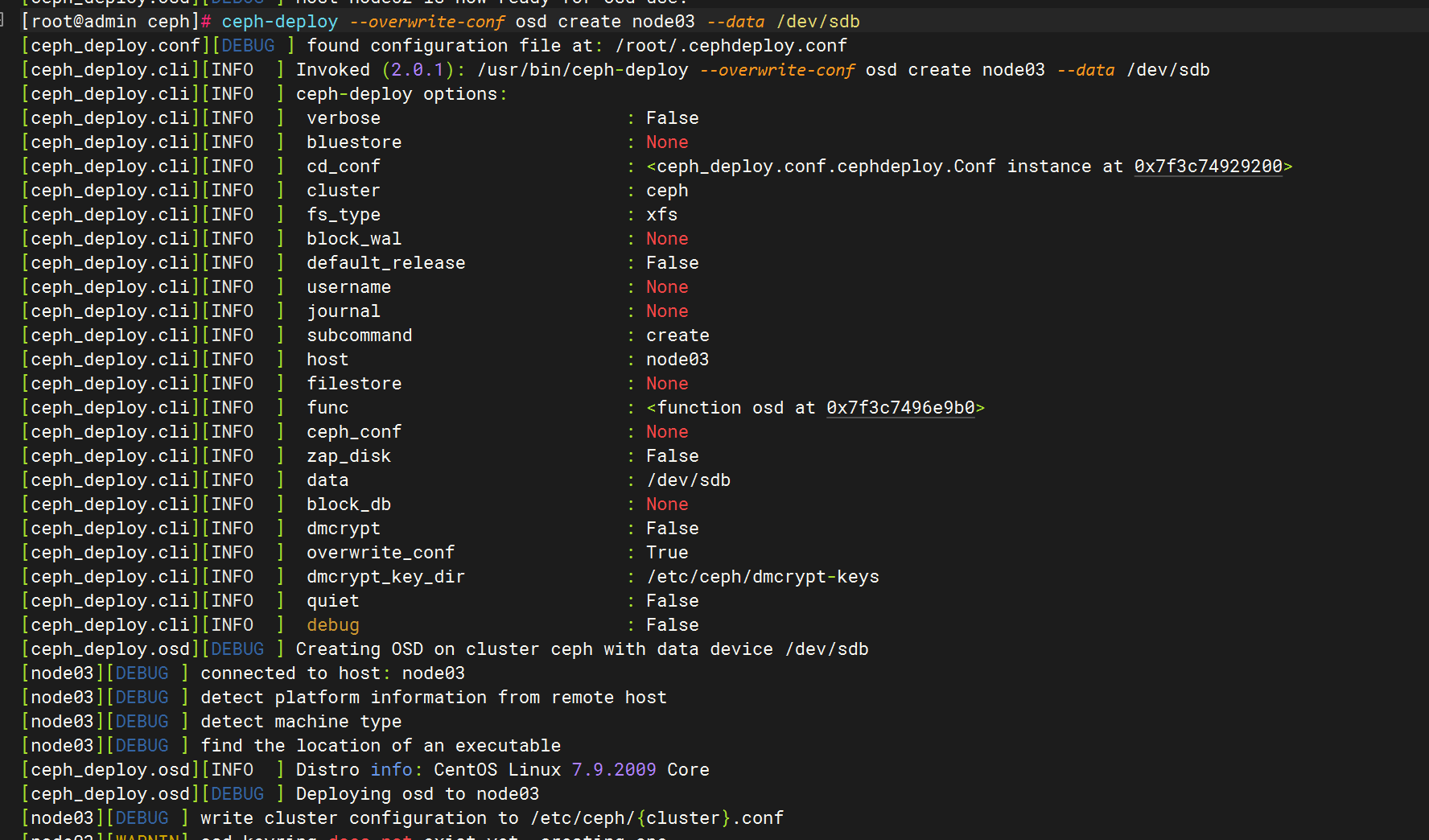Image resolution: width=1429 pixels, height=840 pixels.
Task: Click the DEBUG tag on the ceph_deploy.conf line
Action: pyautogui.click(x=248, y=46)
